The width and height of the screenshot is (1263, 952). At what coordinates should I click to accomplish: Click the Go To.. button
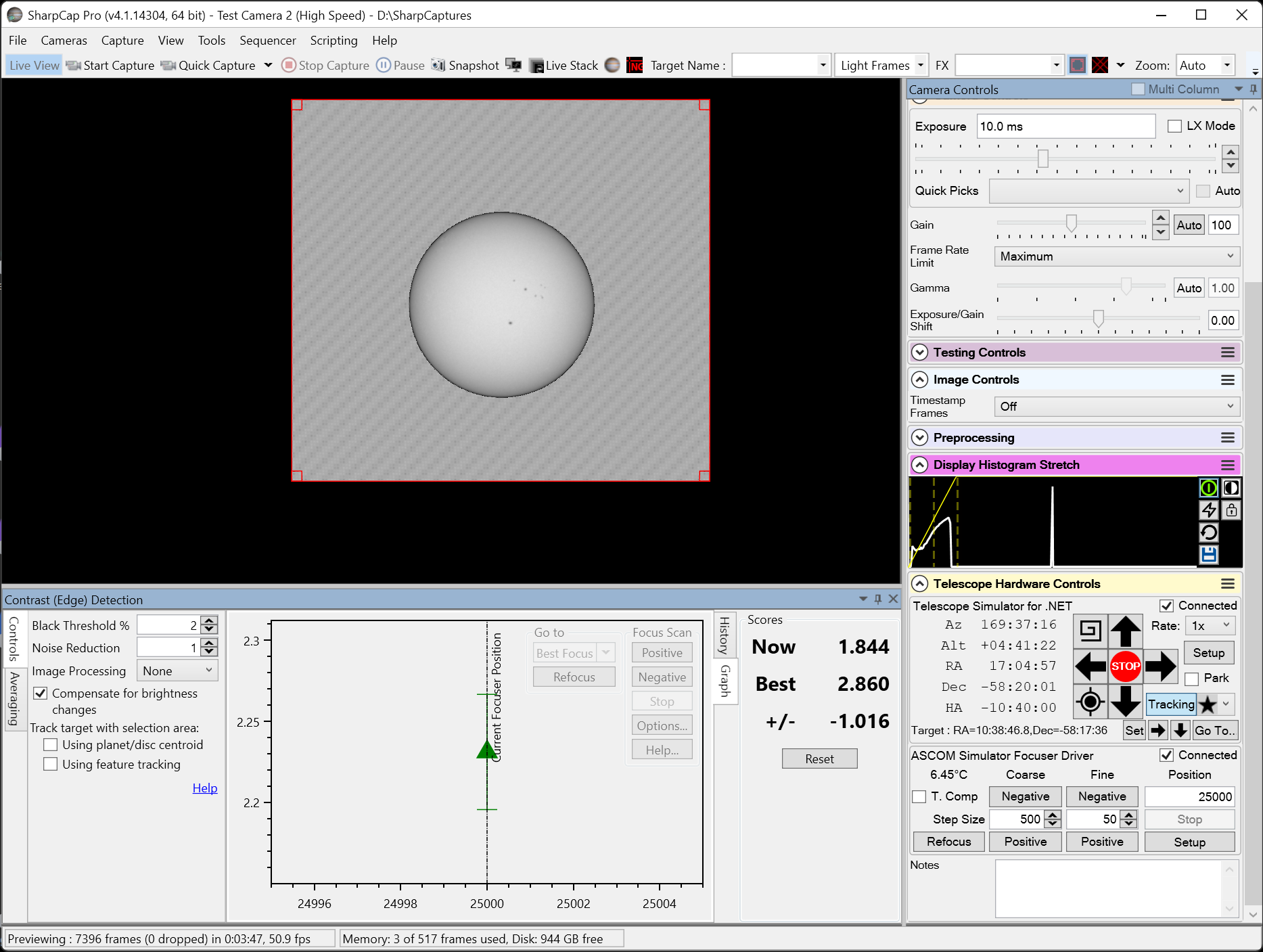(1215, 730)
